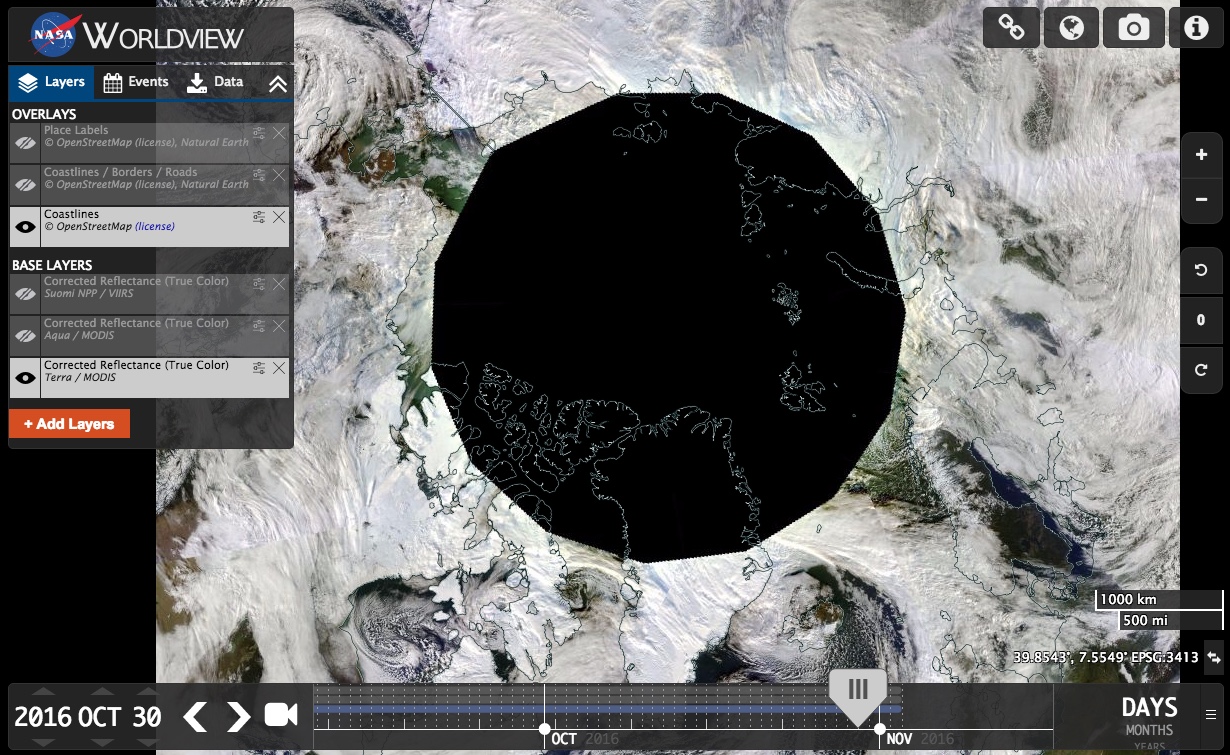Rotate the map clockwise
1230x755 pixels.
point(1201,370)
